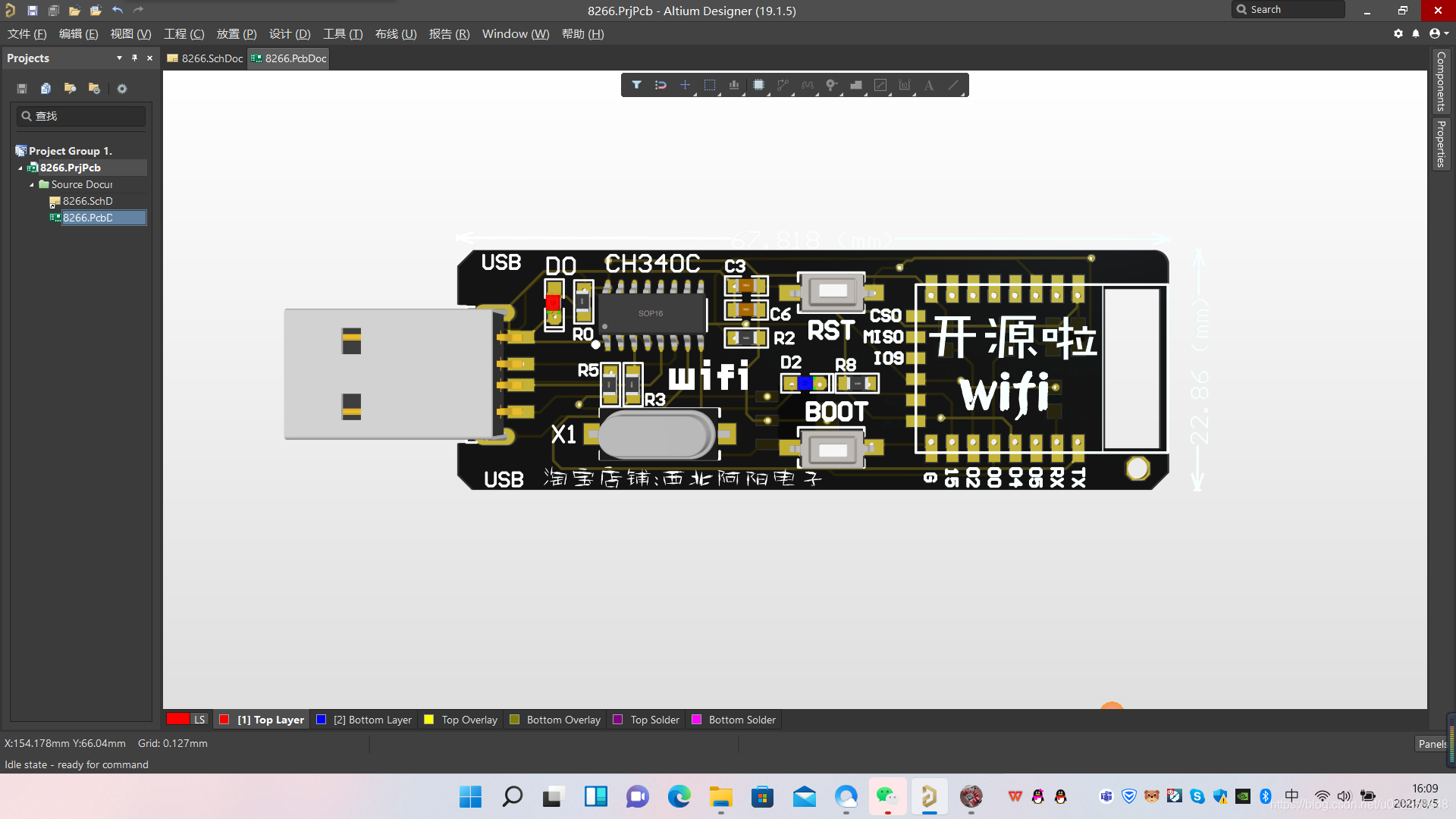This screenshot has width=1456, height=819.
Task: Focus the 查找 search field in Projects
Action: 81,116
